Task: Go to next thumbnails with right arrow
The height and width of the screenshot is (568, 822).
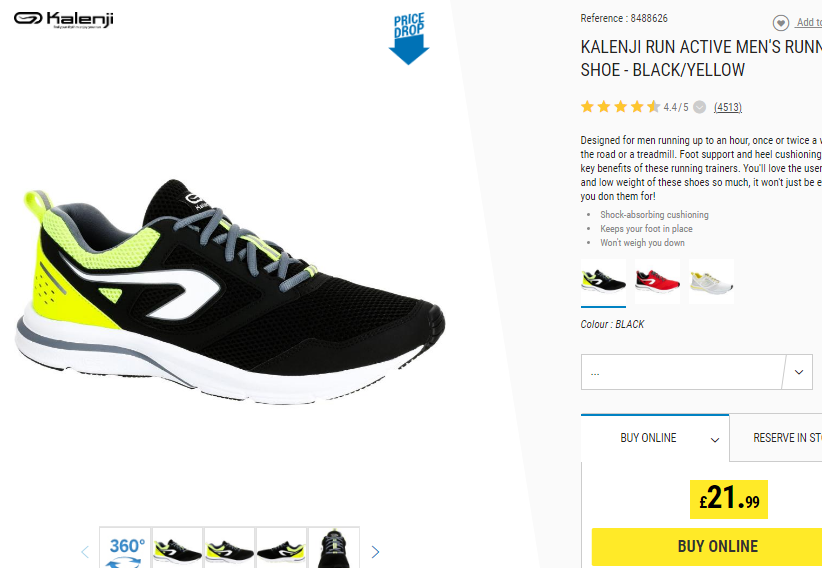Action: tap(375, 552)
